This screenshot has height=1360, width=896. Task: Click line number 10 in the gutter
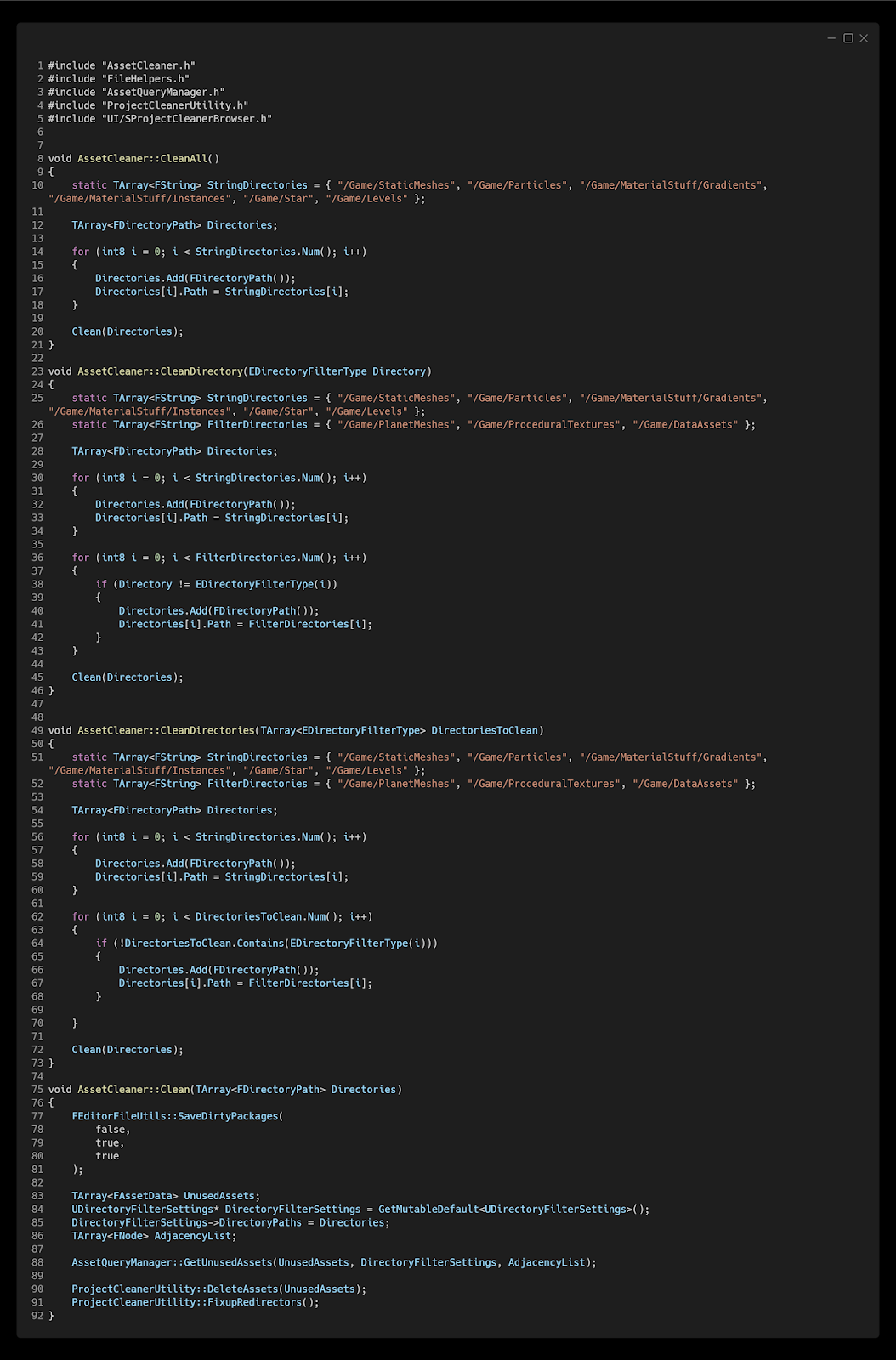point(37,185)
